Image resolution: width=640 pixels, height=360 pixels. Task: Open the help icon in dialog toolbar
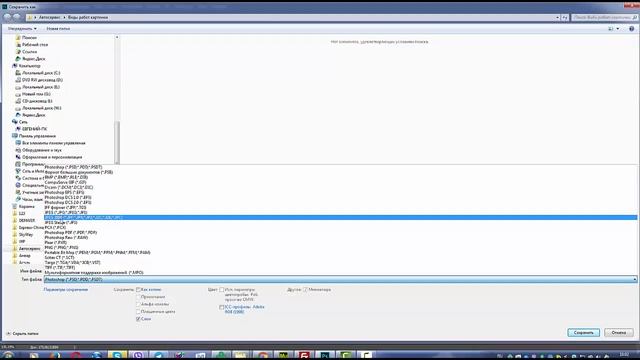[x=631, y=29]
